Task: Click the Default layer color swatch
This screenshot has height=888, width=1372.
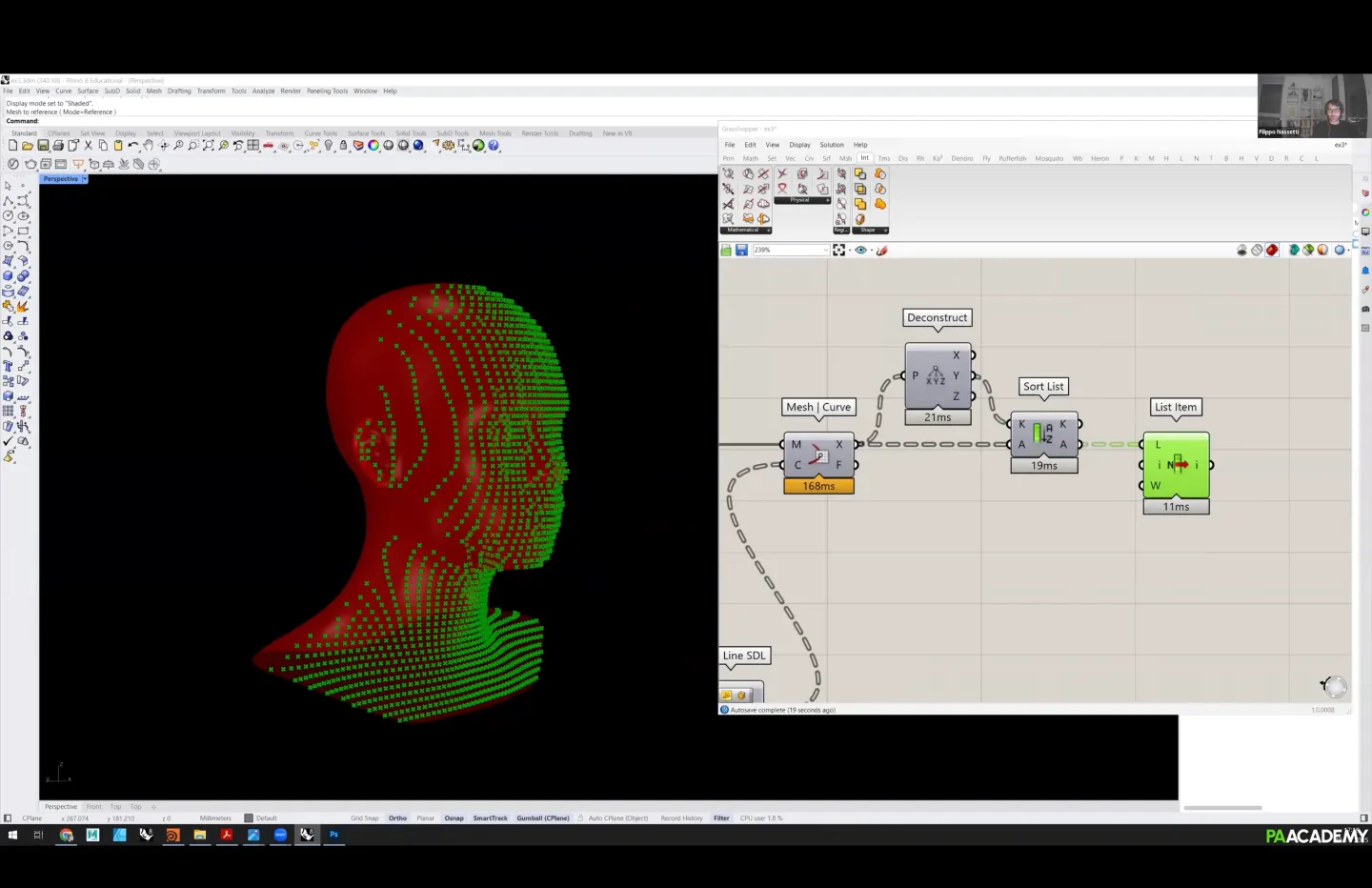Action: click(249, 818)
